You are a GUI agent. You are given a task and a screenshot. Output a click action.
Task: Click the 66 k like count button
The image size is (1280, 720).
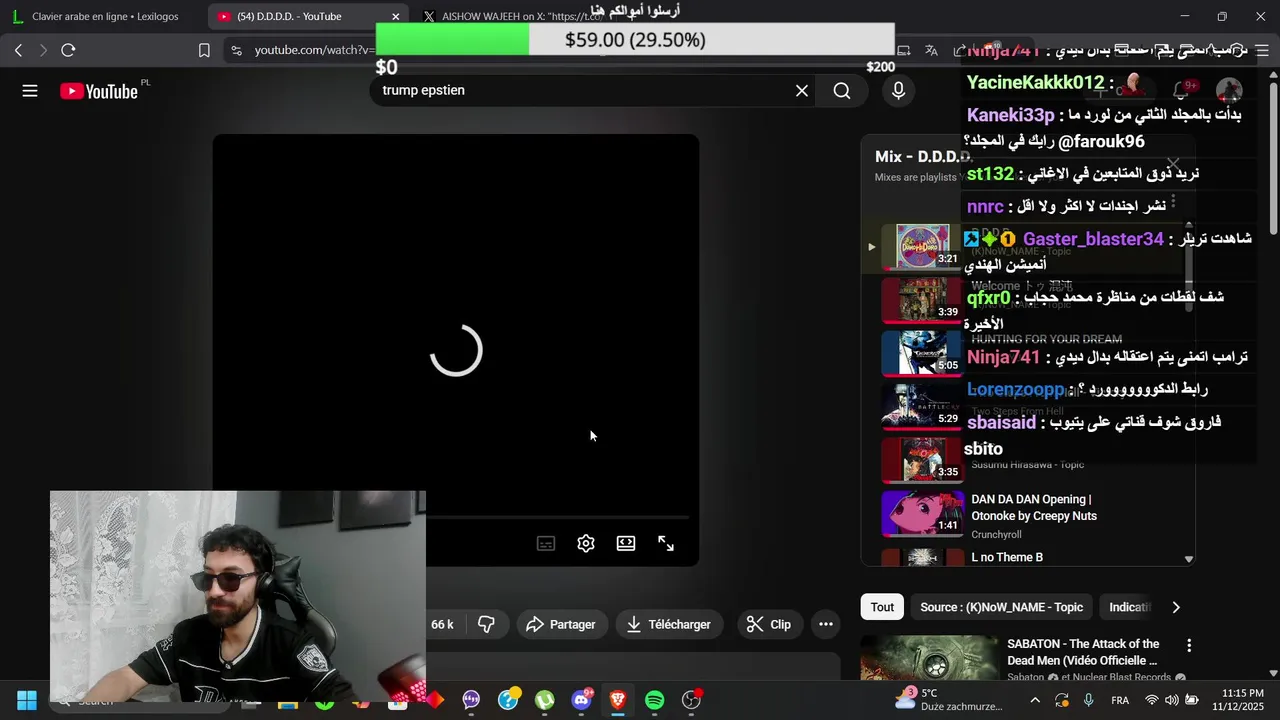[x=441, y=624]
